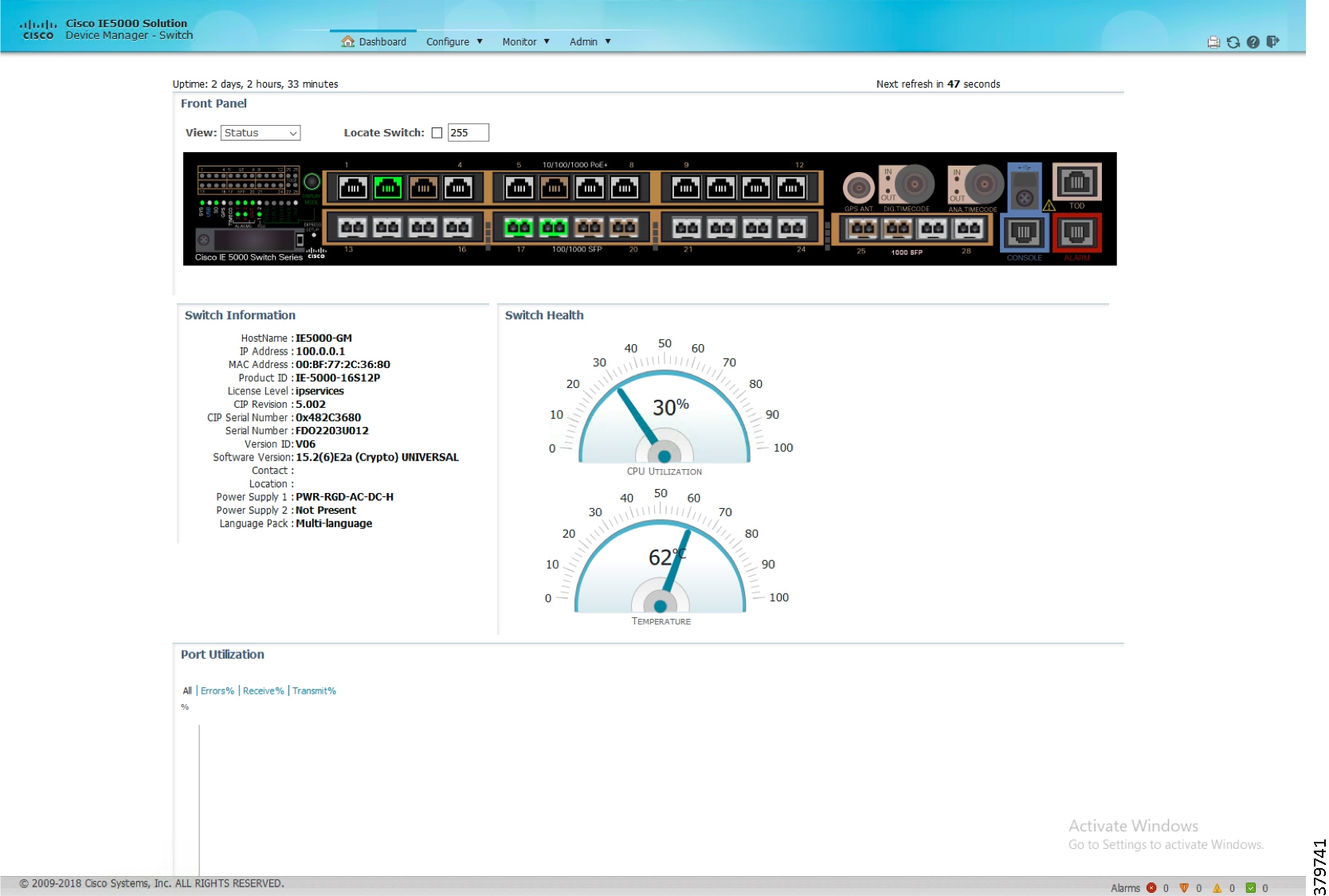This screenshot has width=1329, height=896.
Task: Select the amber PoE port 3
Action: click(x=423, y=188)
